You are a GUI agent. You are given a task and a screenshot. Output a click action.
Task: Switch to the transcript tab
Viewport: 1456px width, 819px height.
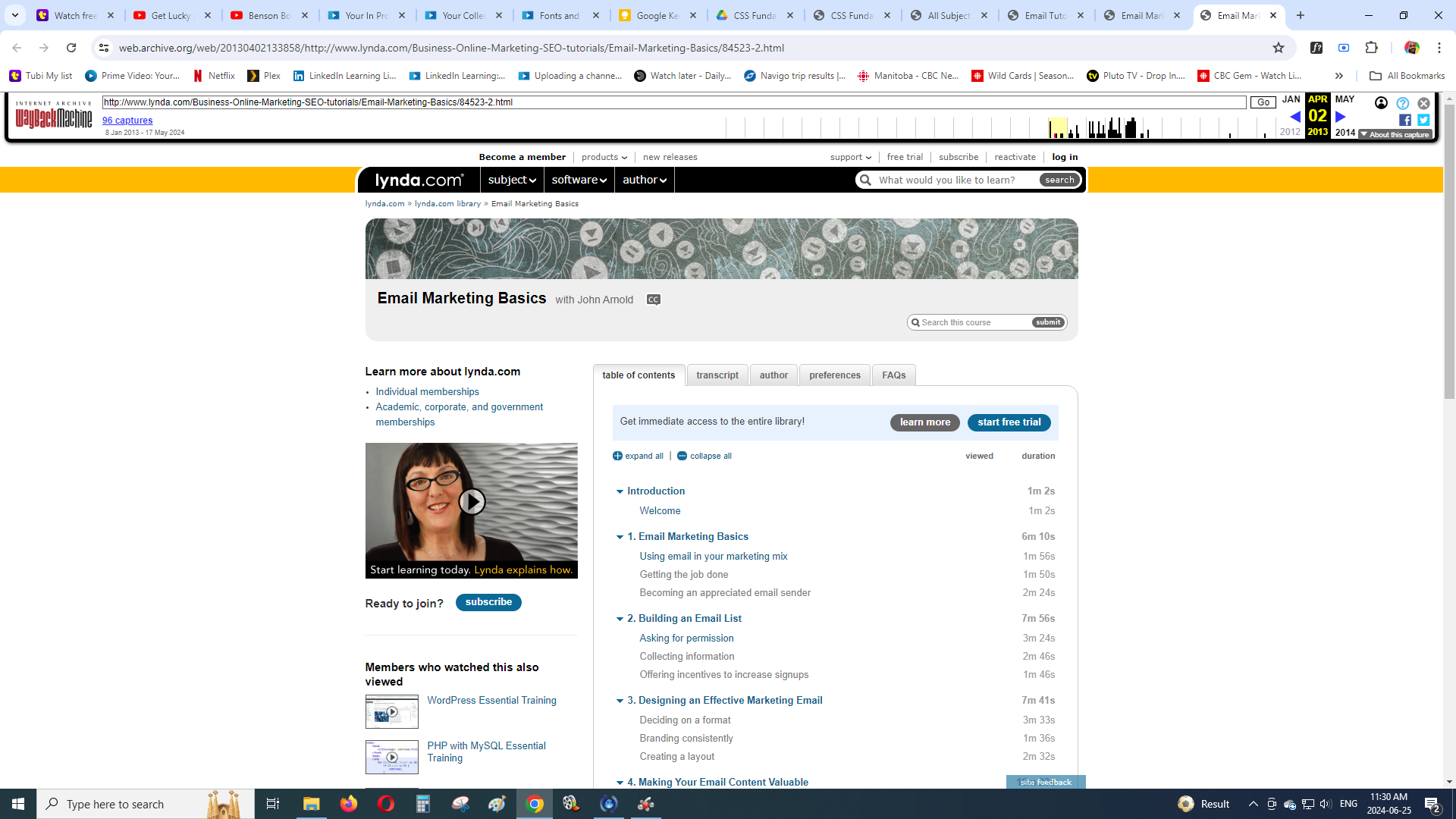coord(717,375)
